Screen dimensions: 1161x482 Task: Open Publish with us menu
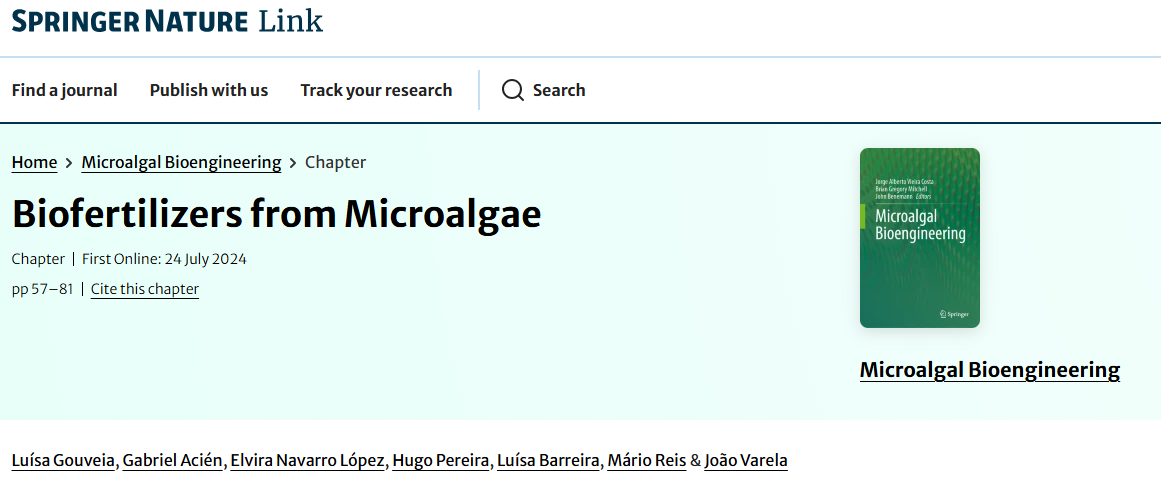(x=209, y=90)
